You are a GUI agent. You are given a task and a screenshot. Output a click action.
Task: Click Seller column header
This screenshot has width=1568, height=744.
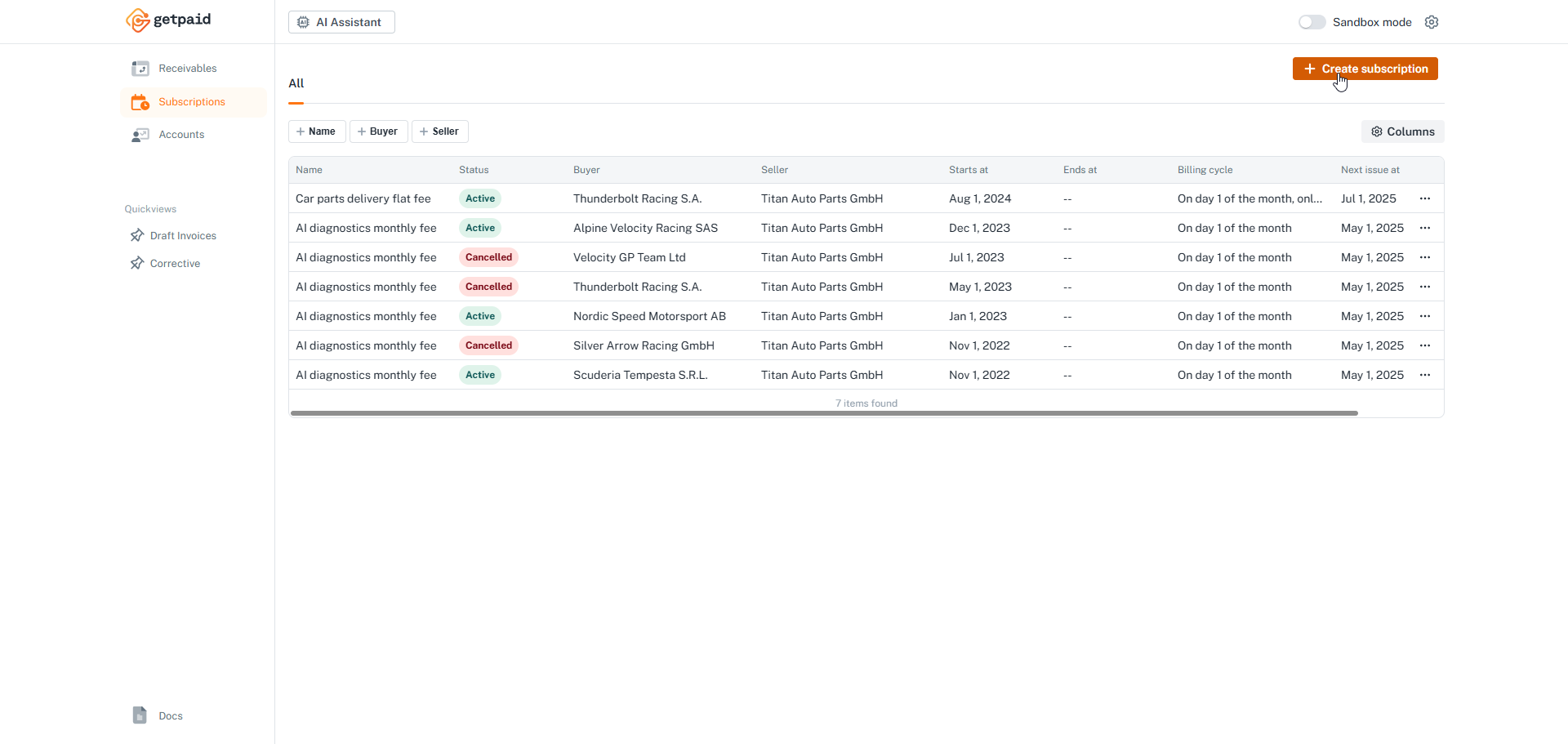774,170
